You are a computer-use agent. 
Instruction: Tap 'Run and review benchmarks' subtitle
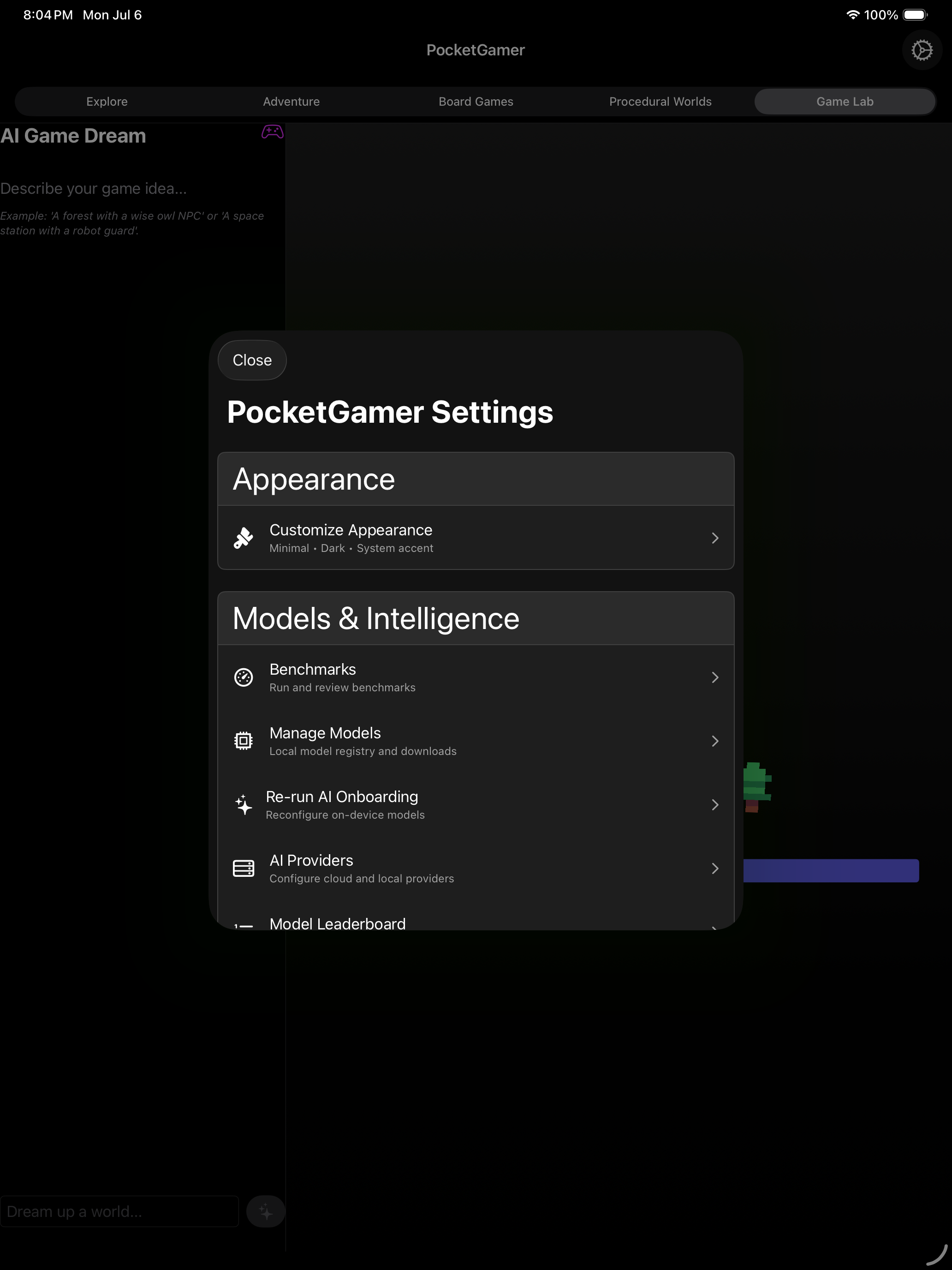[x=343, y=688]
